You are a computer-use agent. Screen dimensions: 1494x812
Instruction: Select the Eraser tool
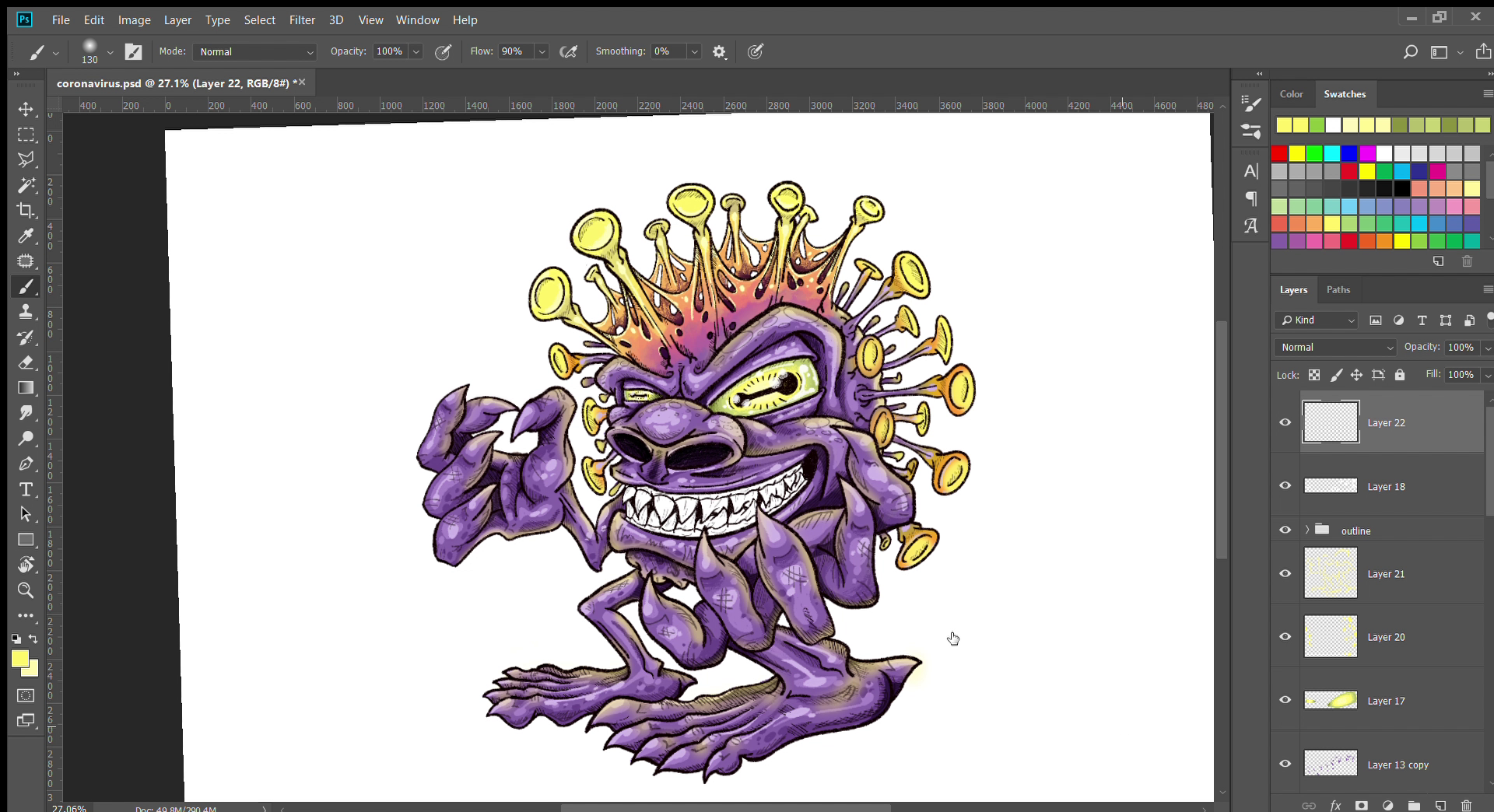pyautogui.click(x=26, y=362)
